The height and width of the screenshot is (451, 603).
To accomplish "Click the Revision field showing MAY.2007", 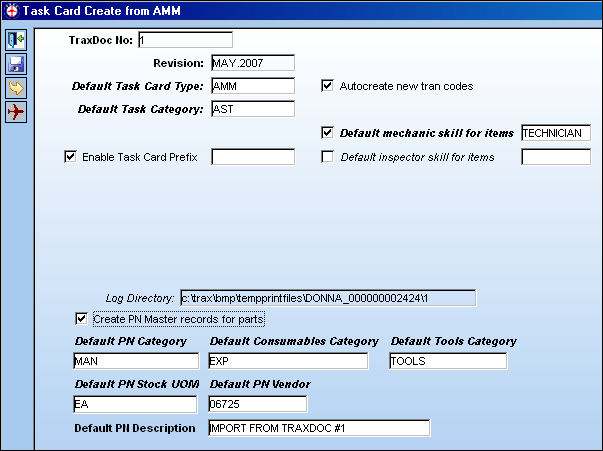I will (x=253, y=63).
